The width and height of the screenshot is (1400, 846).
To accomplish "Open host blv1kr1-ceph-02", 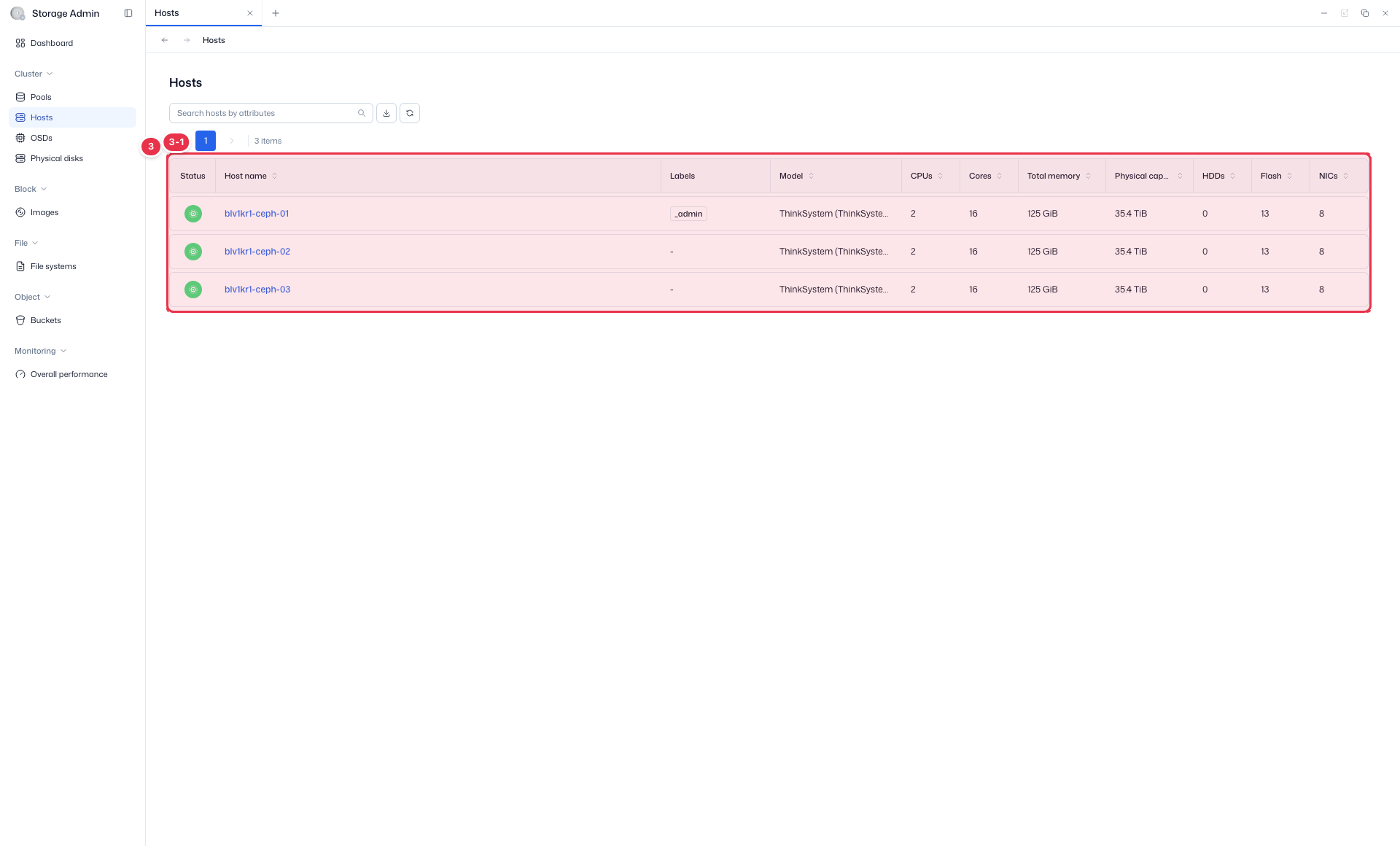I will pyautogui.click(x=257, y=252).
